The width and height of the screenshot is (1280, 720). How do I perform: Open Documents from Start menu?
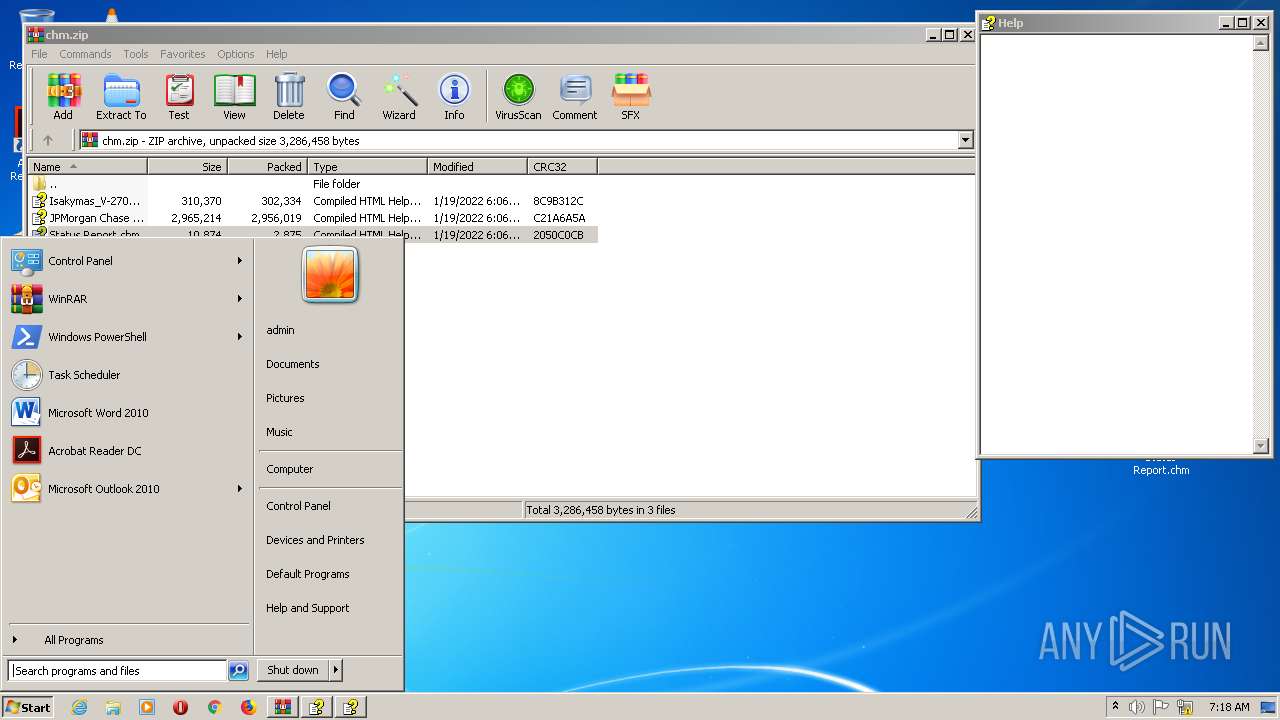click(x=293, y=364)
